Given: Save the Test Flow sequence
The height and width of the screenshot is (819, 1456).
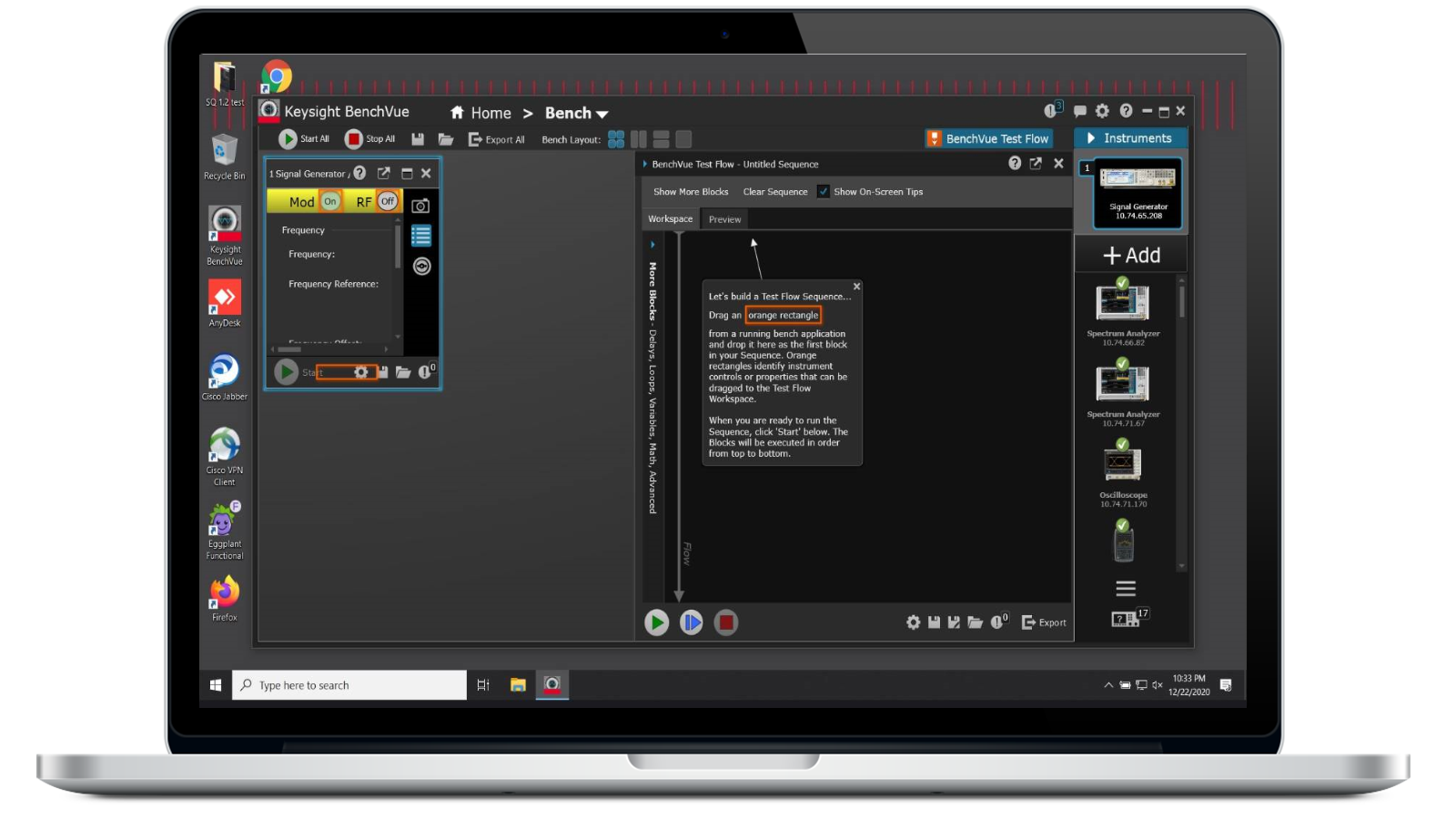Looking at the screenshot, I should click(x=934, y=622).
